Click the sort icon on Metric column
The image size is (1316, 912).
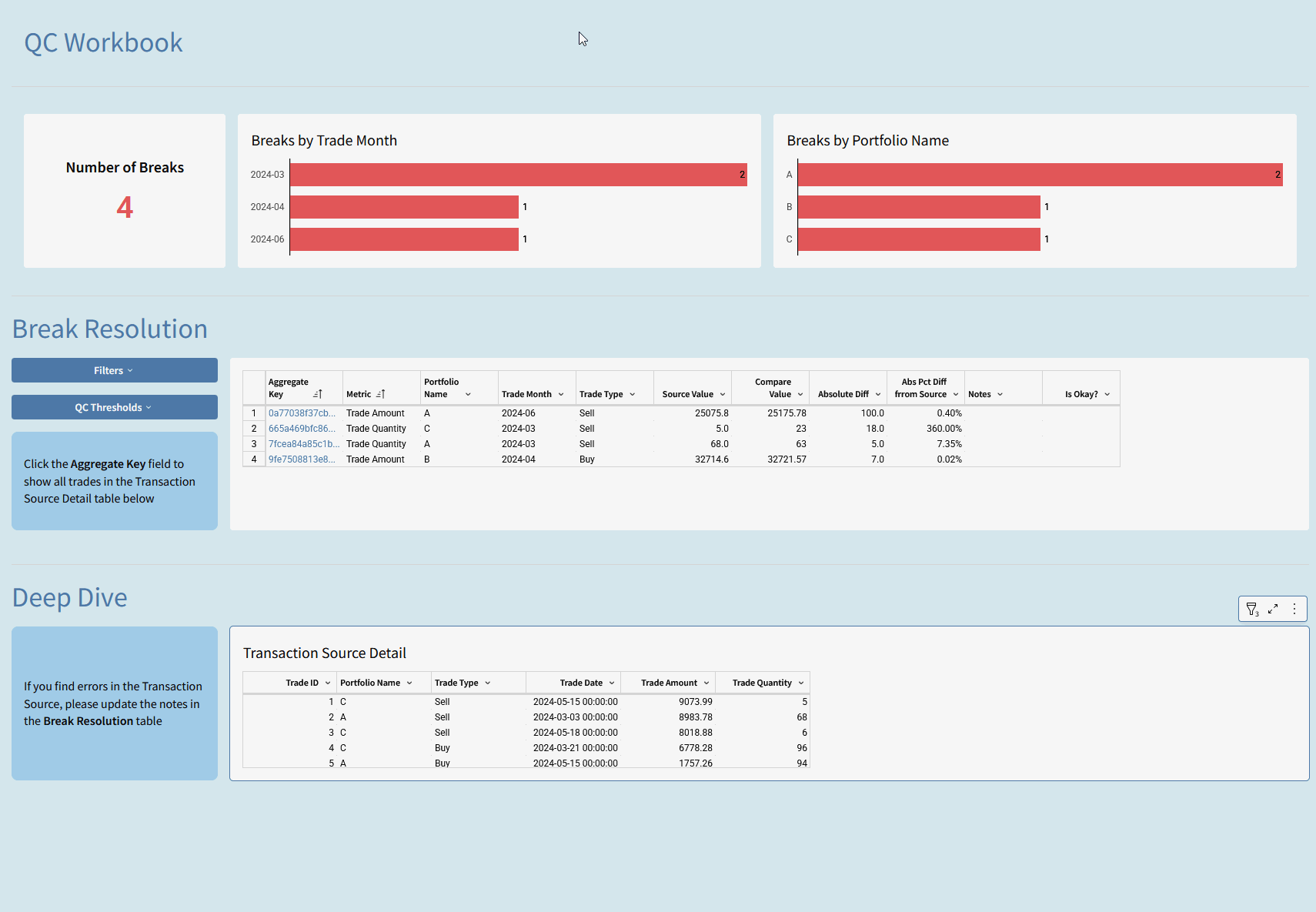(x=380, y=394)
